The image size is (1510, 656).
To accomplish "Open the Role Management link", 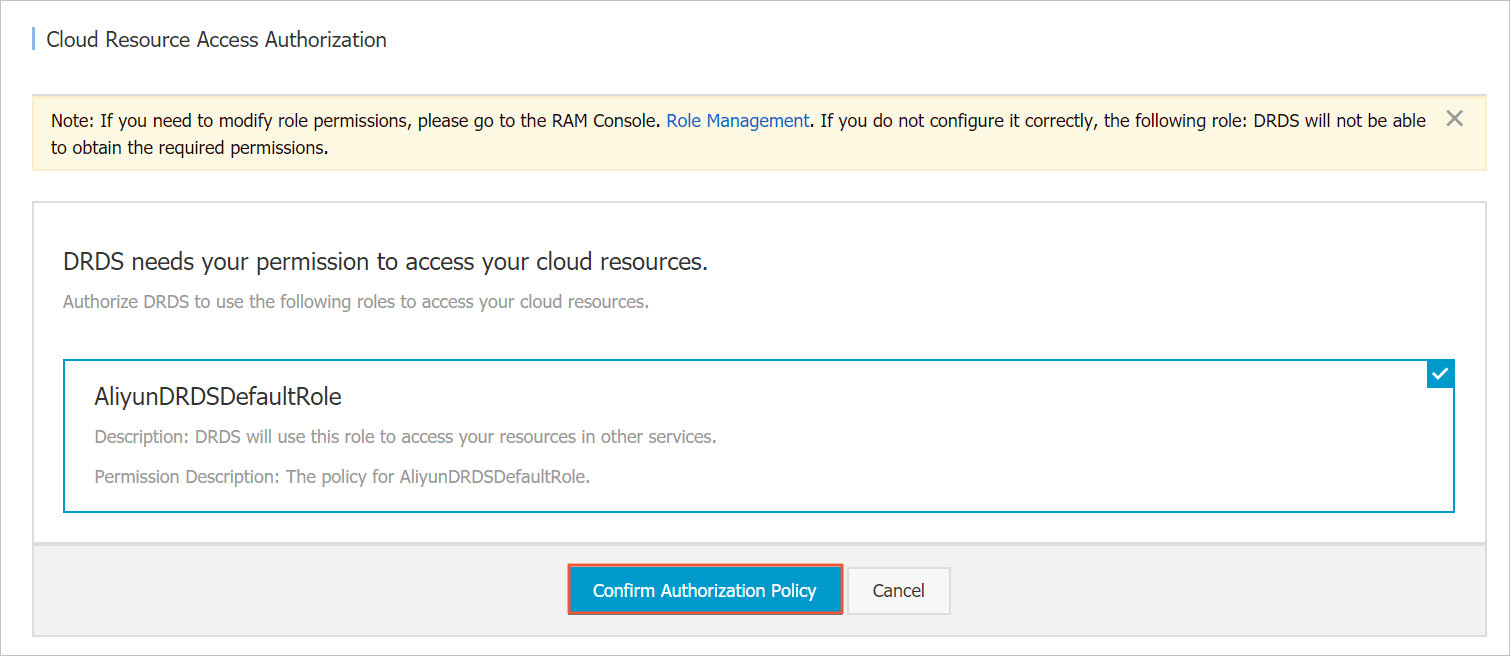I will coord(737,121).
